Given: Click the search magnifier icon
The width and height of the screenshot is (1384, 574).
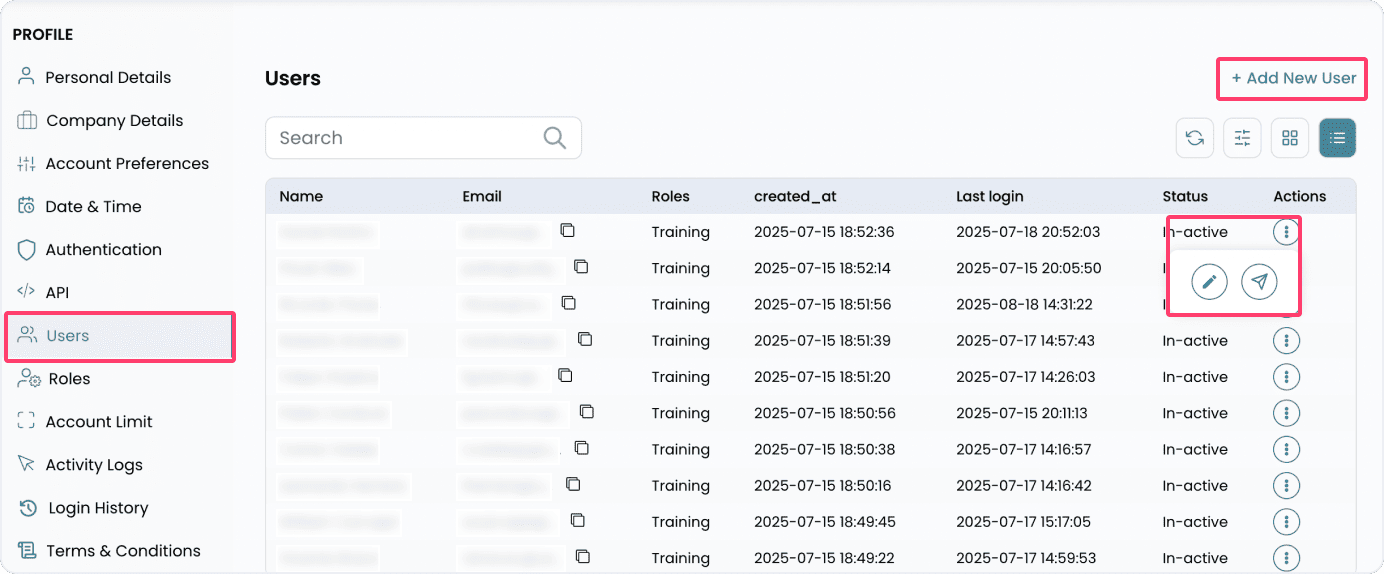Looking at the screenshot, I should tap(554, 138).
